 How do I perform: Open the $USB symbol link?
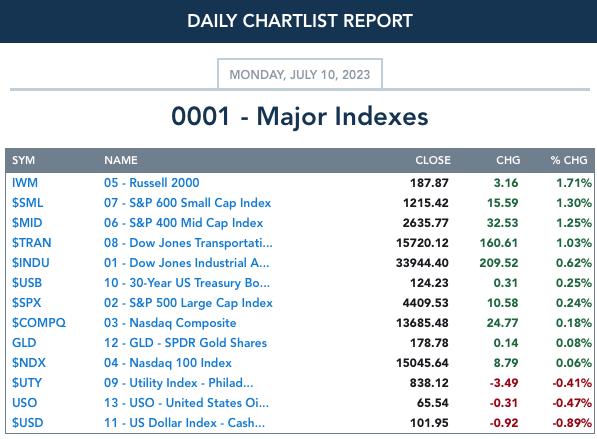pos(27,283)
